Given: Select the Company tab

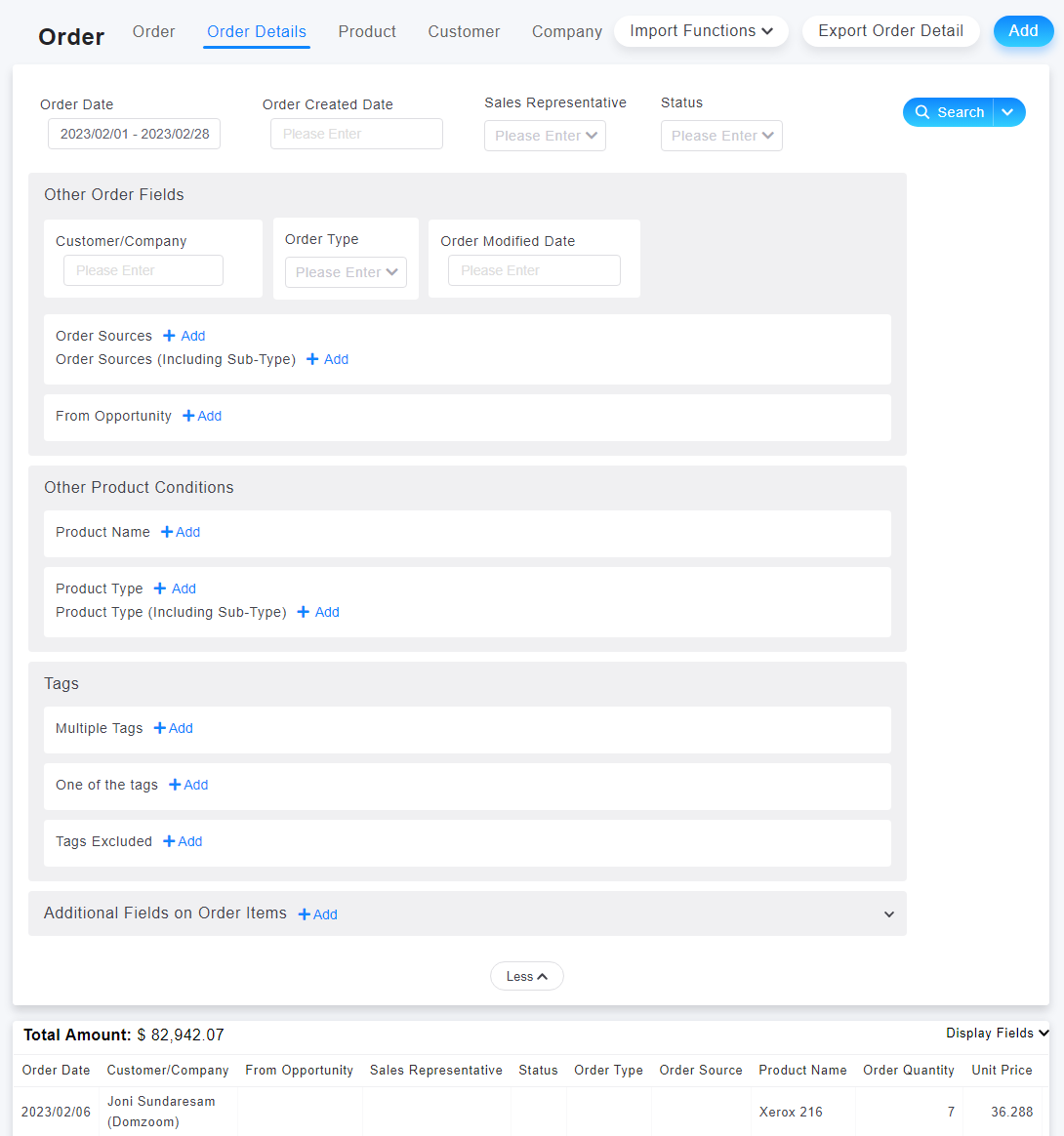Looking at the screenshot, I should 567,32.
